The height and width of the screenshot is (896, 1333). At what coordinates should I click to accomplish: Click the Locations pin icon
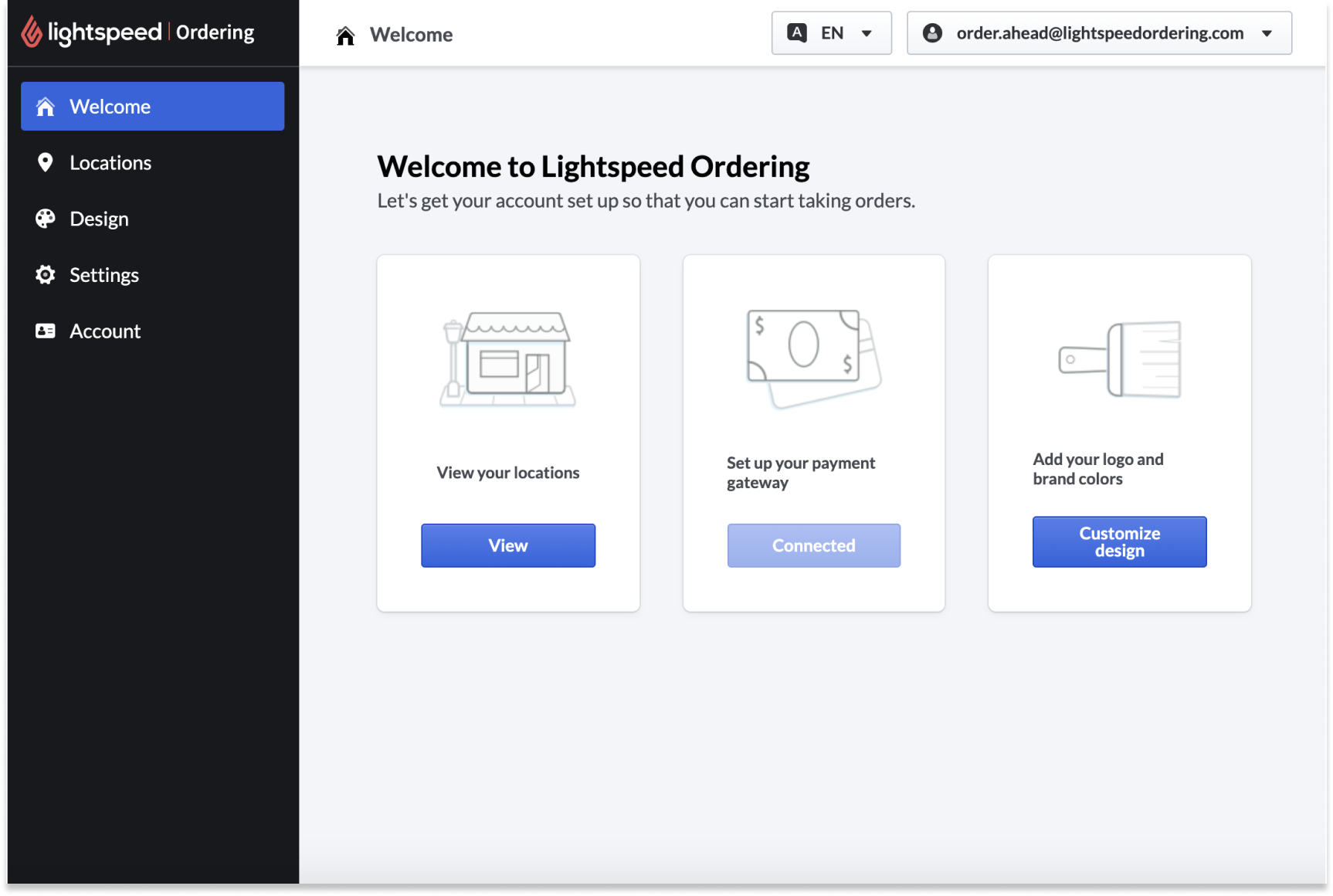pyautogui.click(x=46, y=163)
